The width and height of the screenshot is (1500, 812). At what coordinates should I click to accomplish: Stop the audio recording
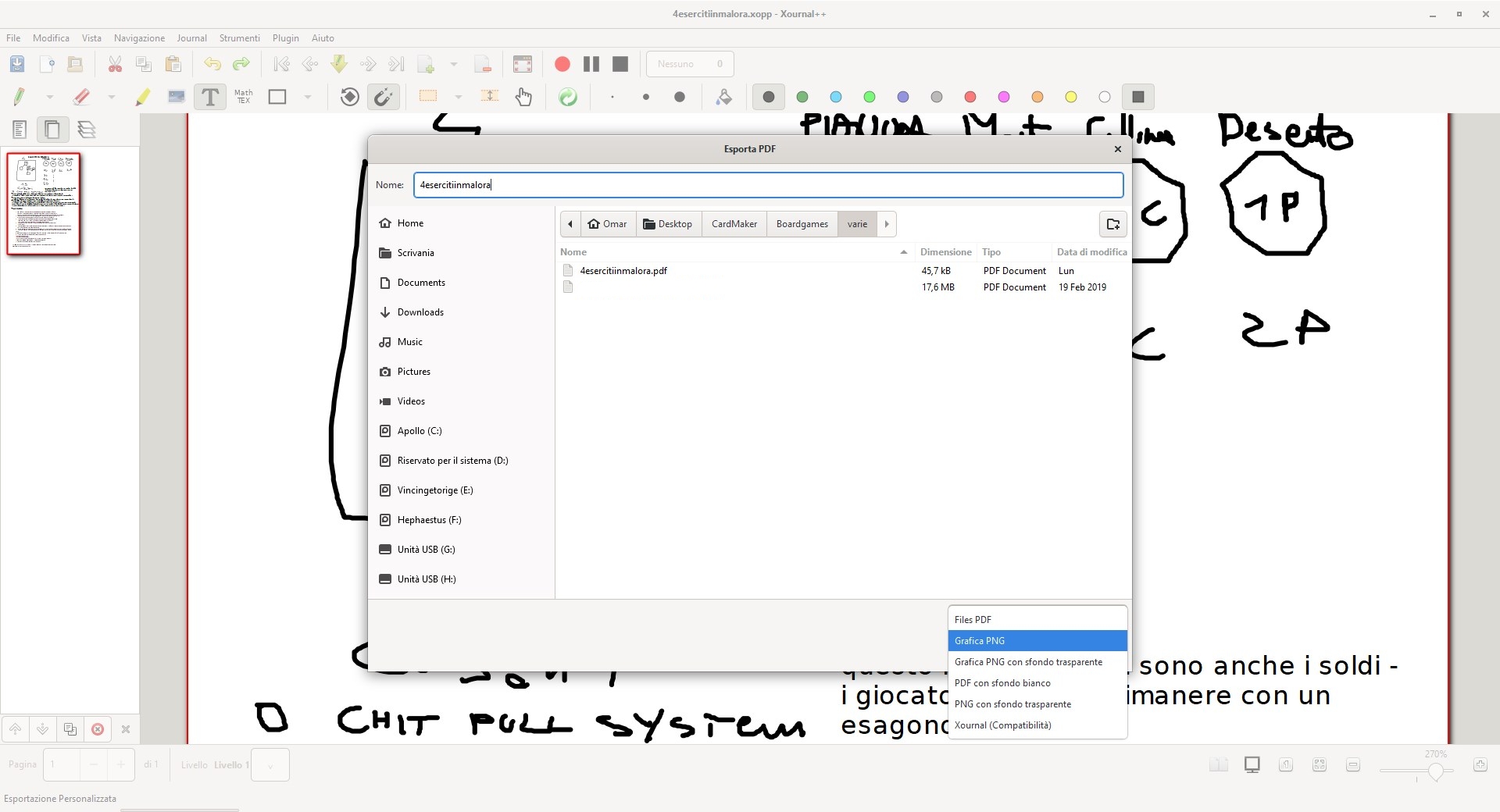620,64
